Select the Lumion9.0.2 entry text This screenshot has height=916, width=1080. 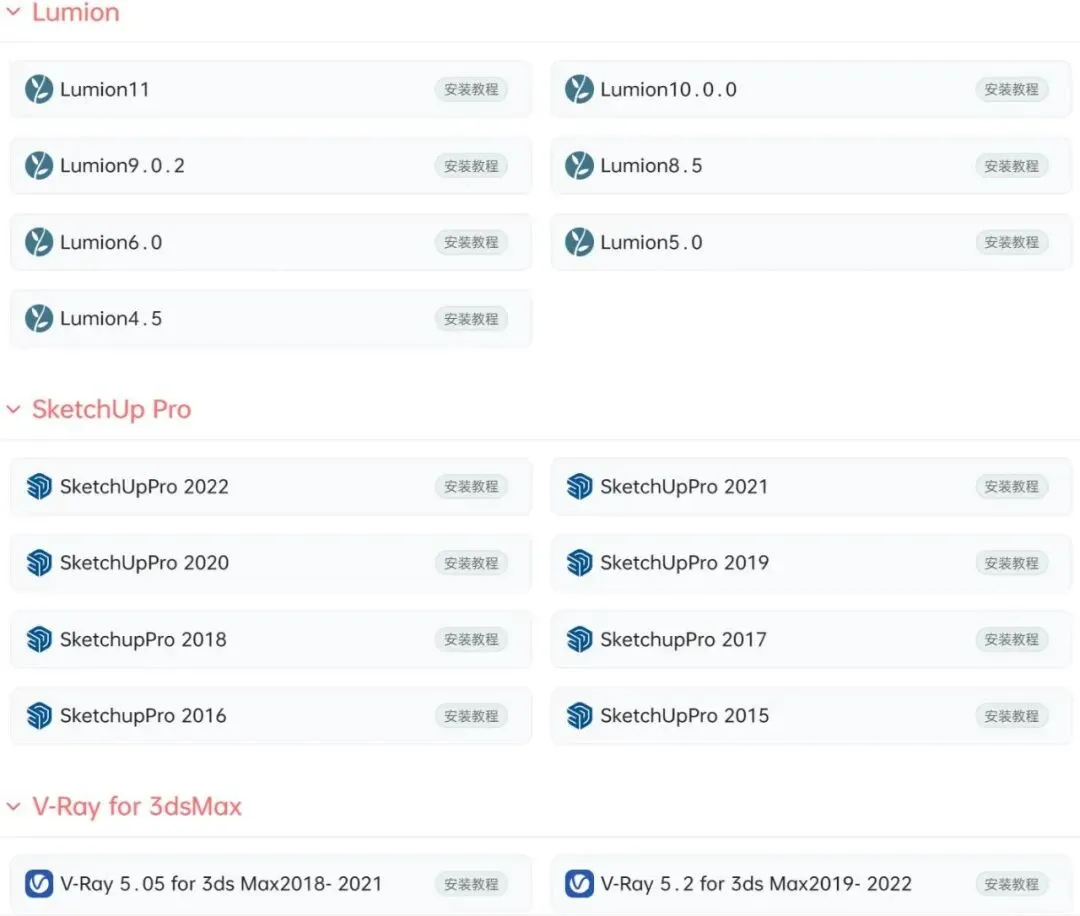pyautogui.click(x=123, y=166)
